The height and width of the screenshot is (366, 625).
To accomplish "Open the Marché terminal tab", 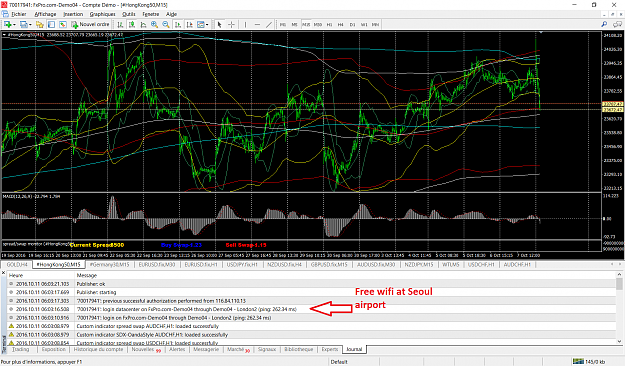I will 238,349.
